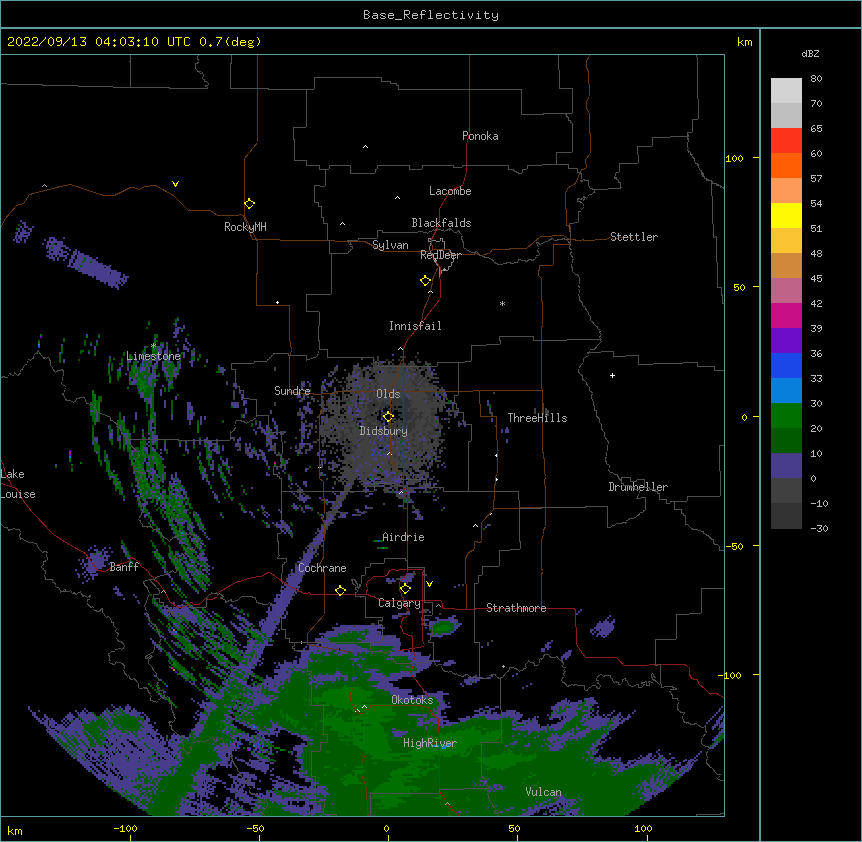This screenshot has width=862, height=842.
Task: Select the red 65-60 dBZ legend swatch
Action: point(786,141)
